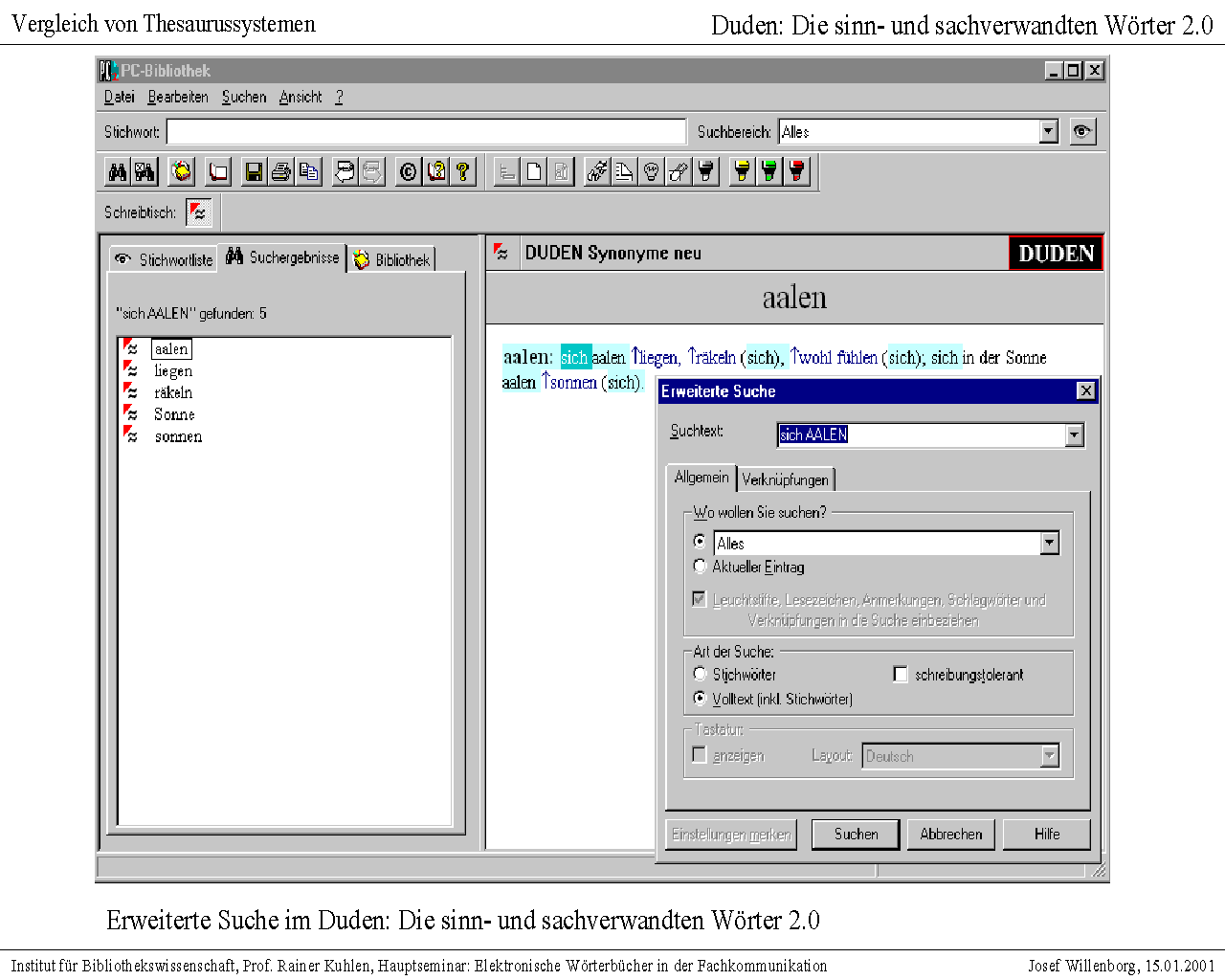1225x980 pixels.
Task: Click the binoculars search icon in toolbar
Action: click(118, 172)
